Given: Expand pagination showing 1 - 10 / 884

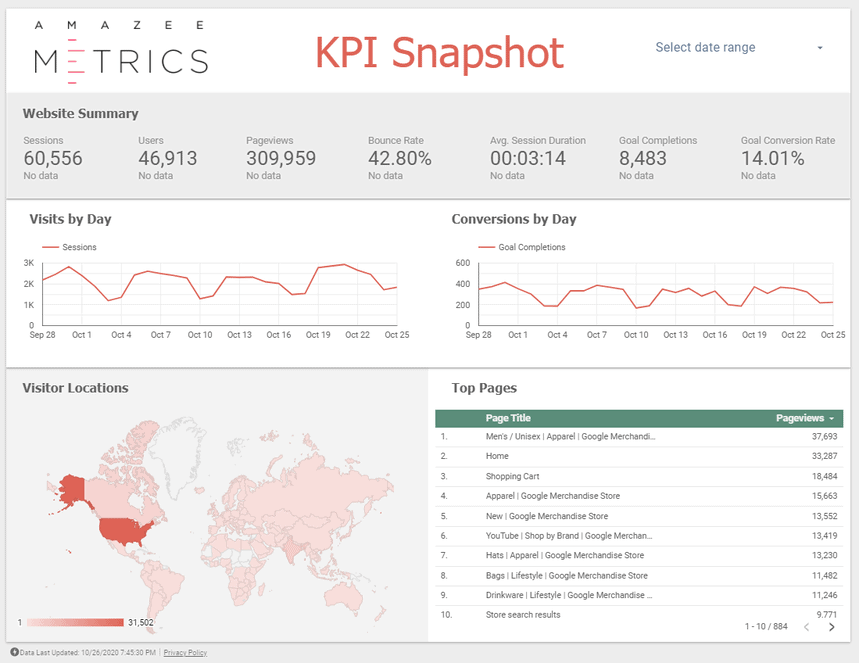Looking at the screenshot, I should pos(766,628).
